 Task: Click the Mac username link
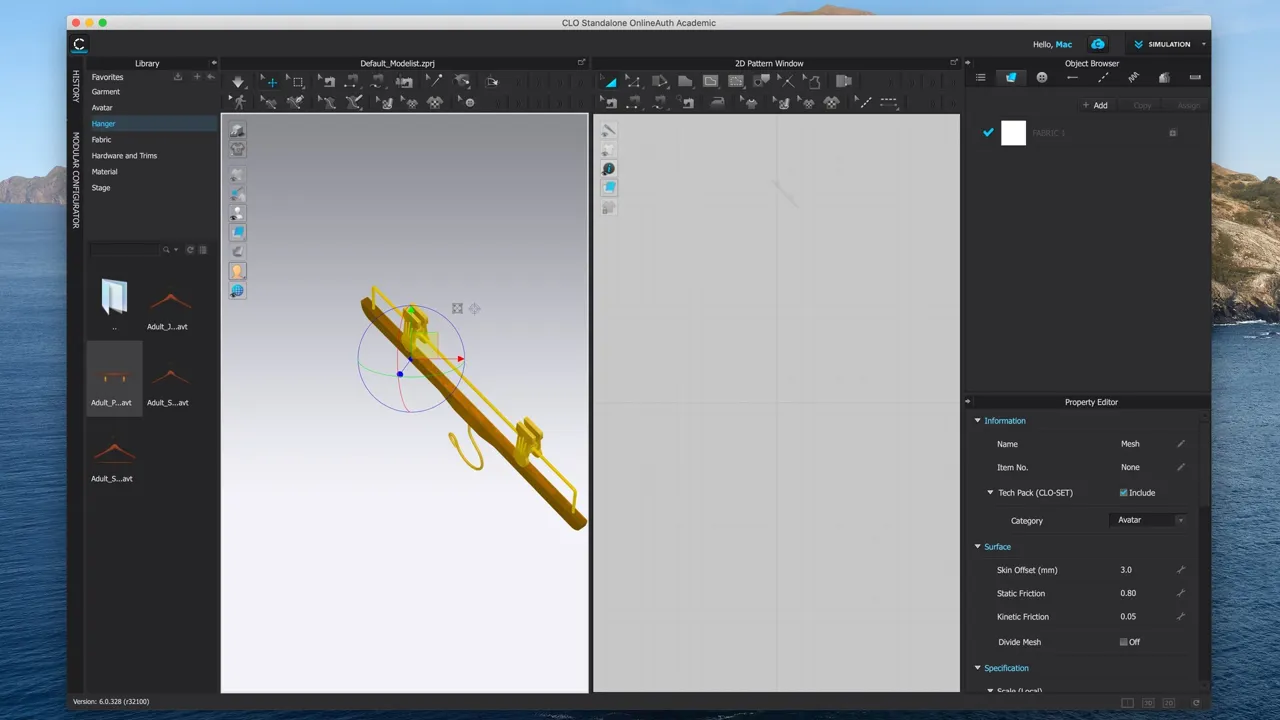coord(1064,44)
